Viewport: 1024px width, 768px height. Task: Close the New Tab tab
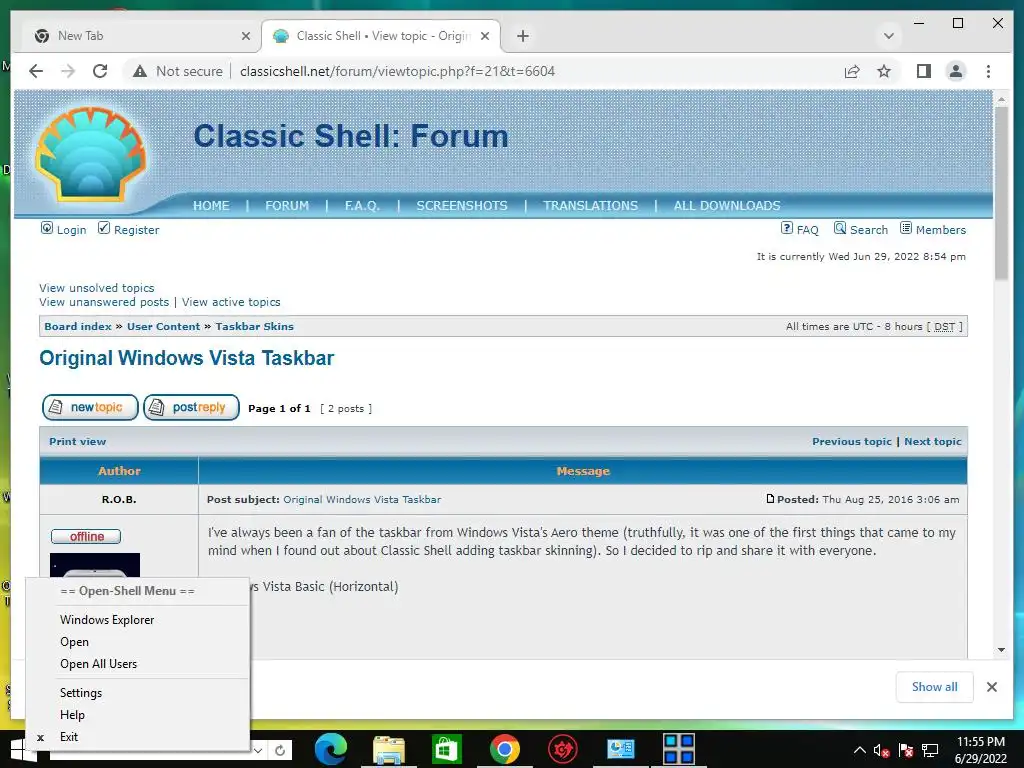(x=246, y=36)
